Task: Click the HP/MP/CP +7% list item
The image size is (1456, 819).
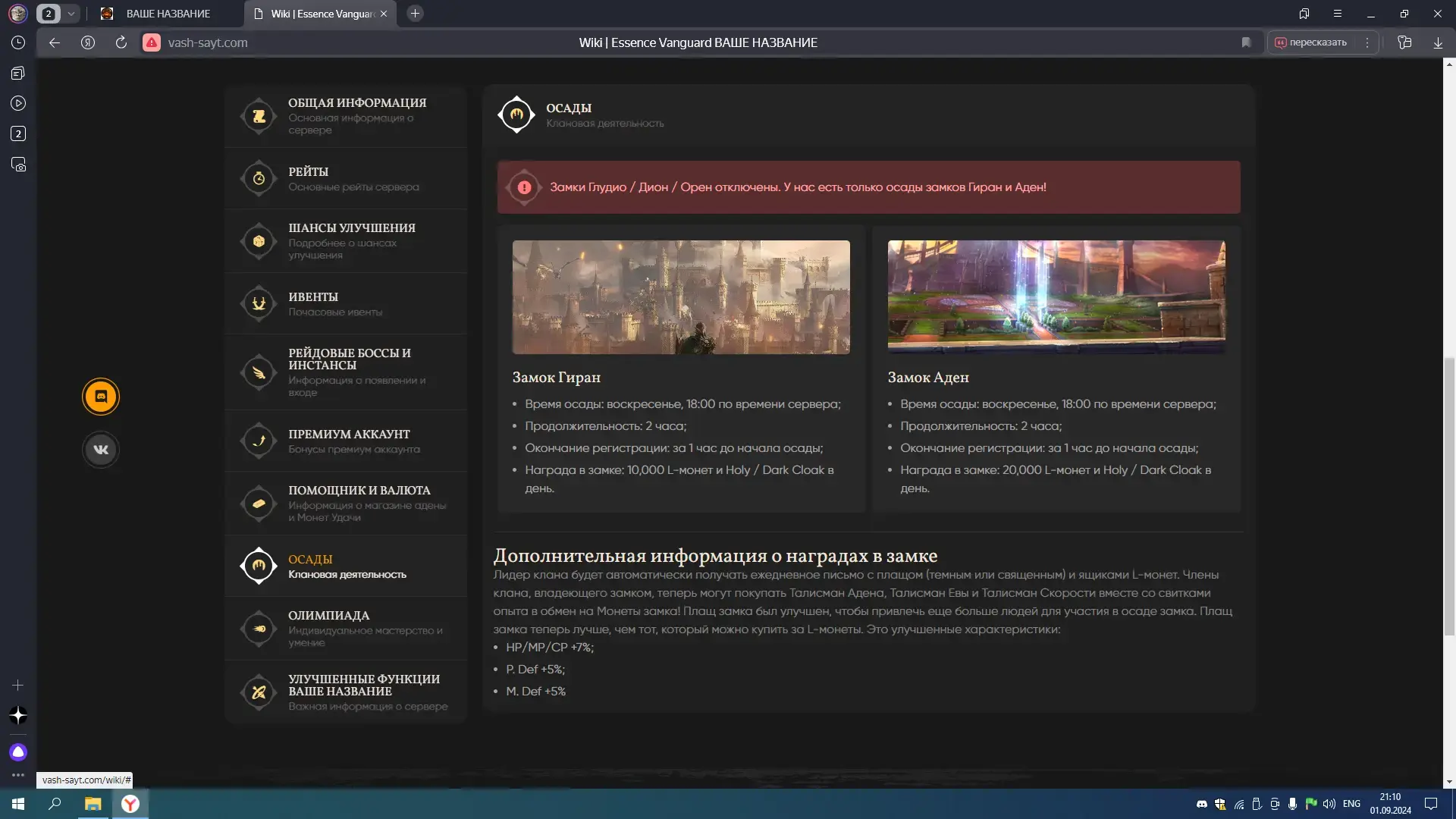Action: [x=550, y=648]
